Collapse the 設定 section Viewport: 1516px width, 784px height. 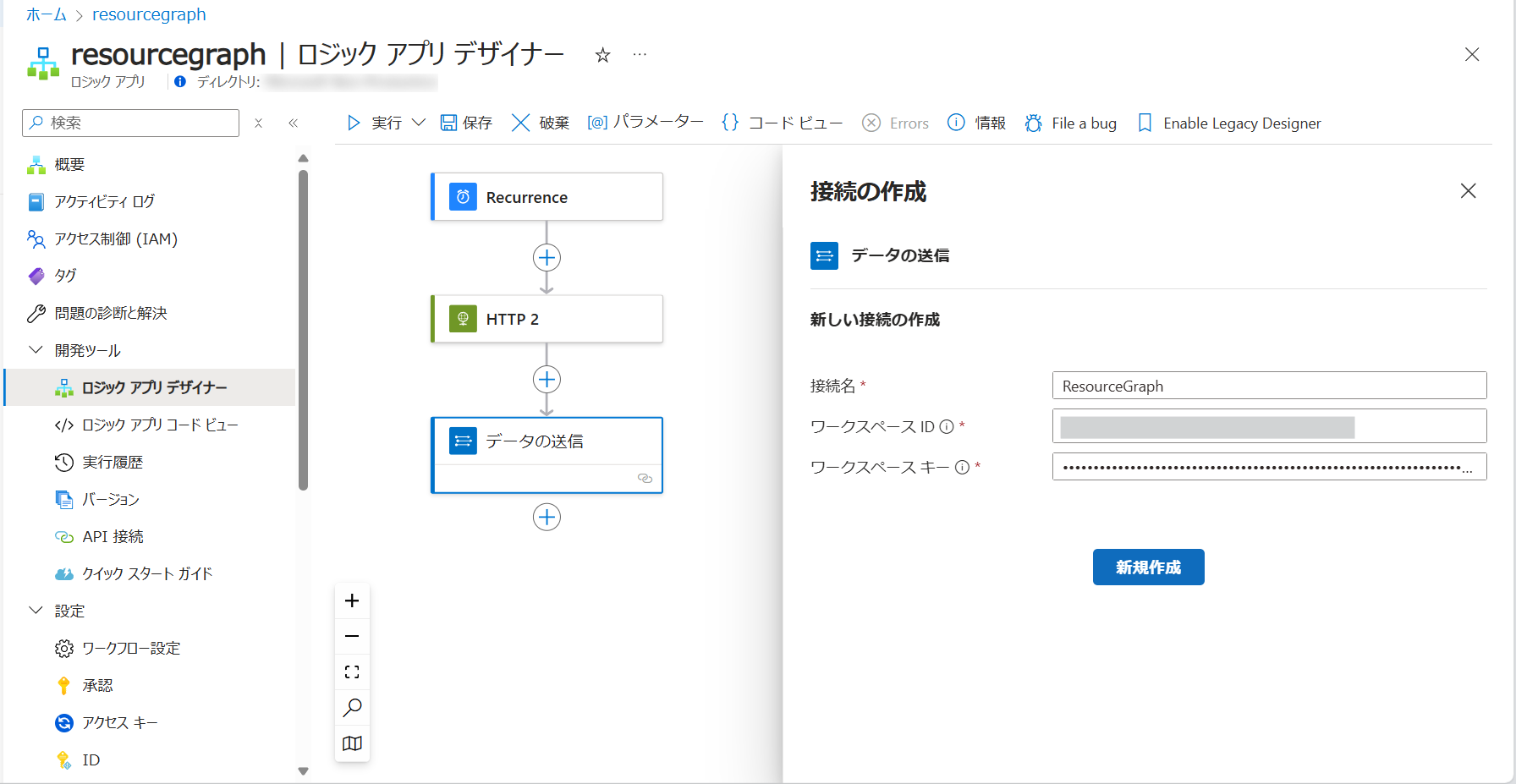click(x=36, y=611)
